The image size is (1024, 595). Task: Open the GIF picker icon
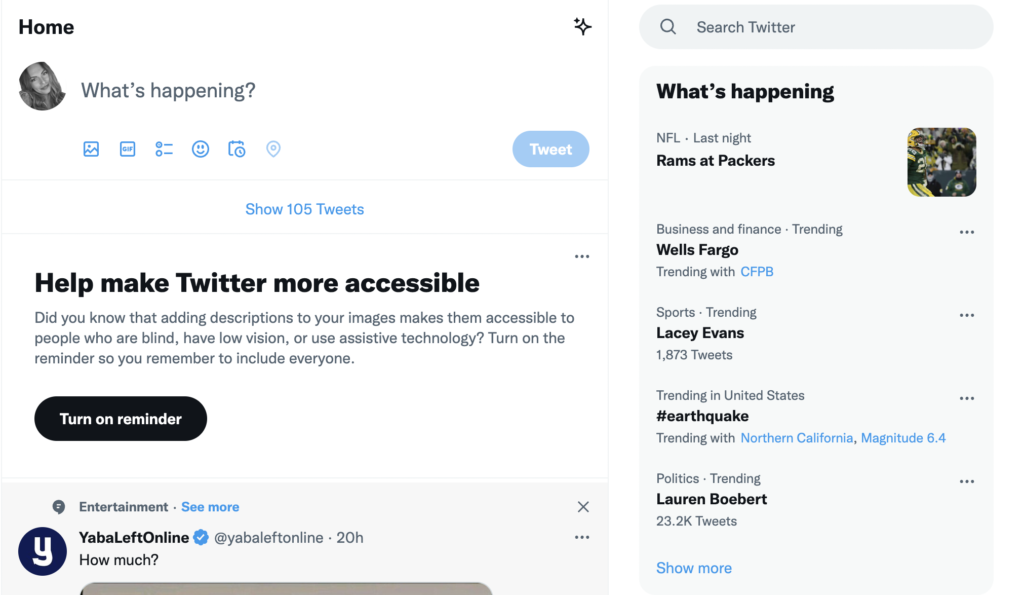click(127, 148)
